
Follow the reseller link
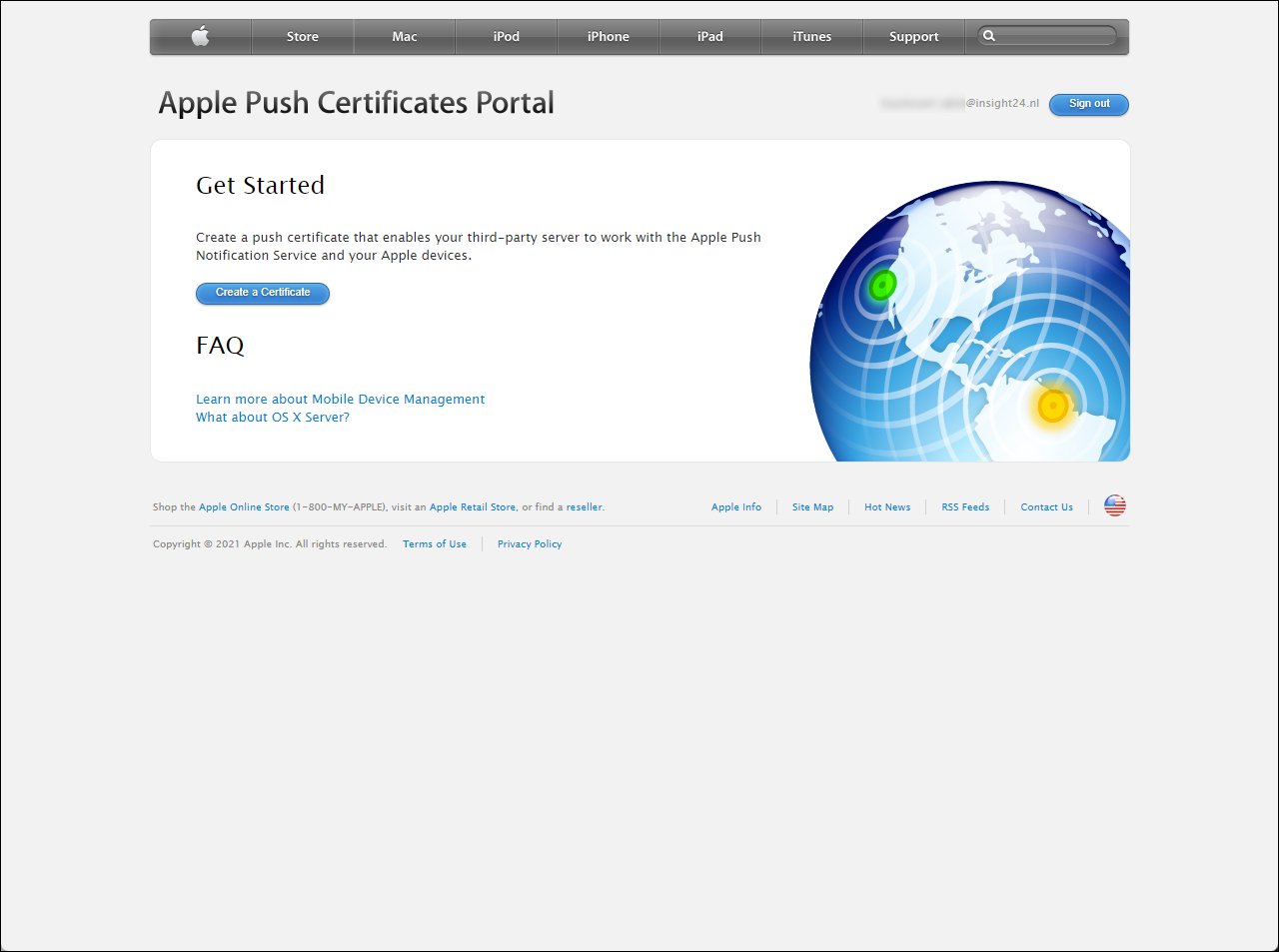coord(585,507)
